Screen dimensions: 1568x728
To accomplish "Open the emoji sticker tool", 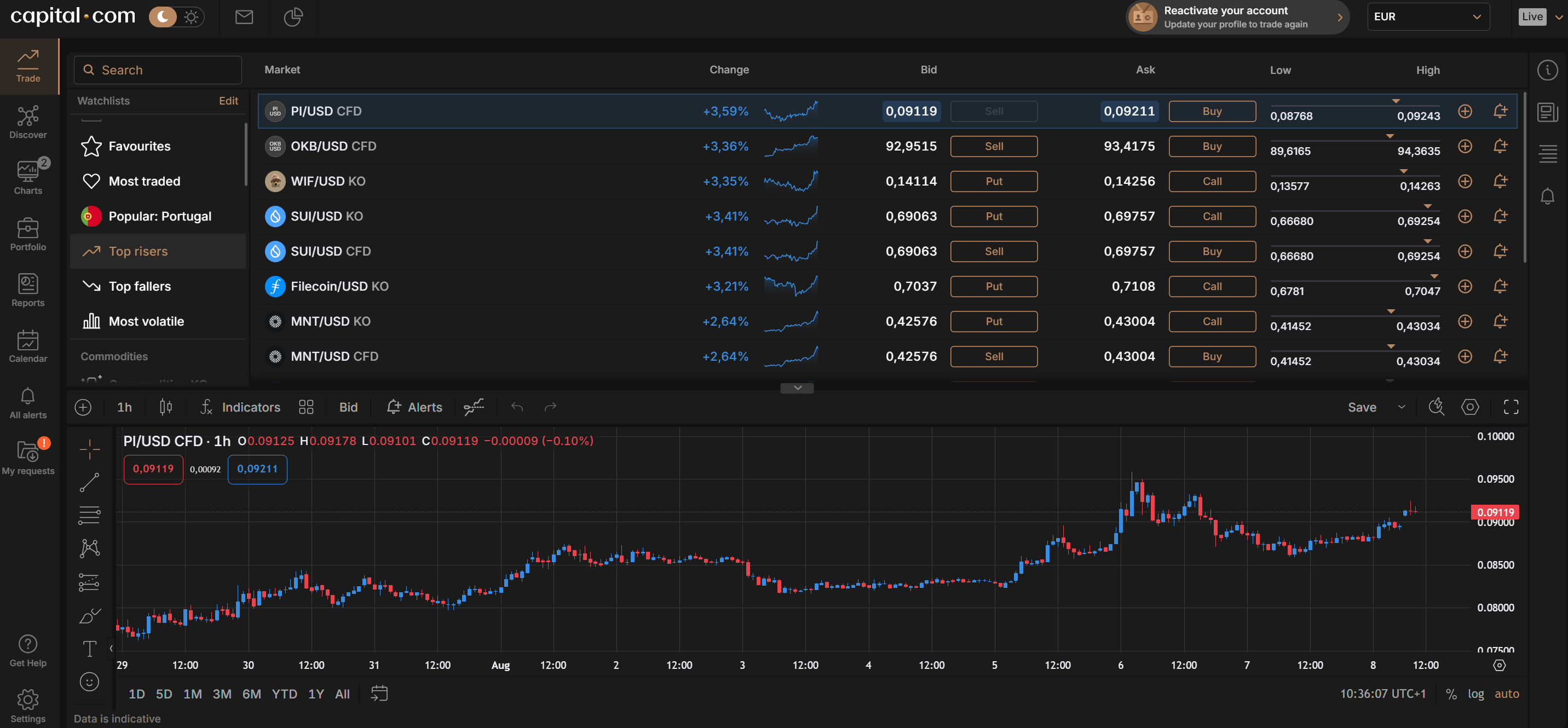I will pos(89,681).
